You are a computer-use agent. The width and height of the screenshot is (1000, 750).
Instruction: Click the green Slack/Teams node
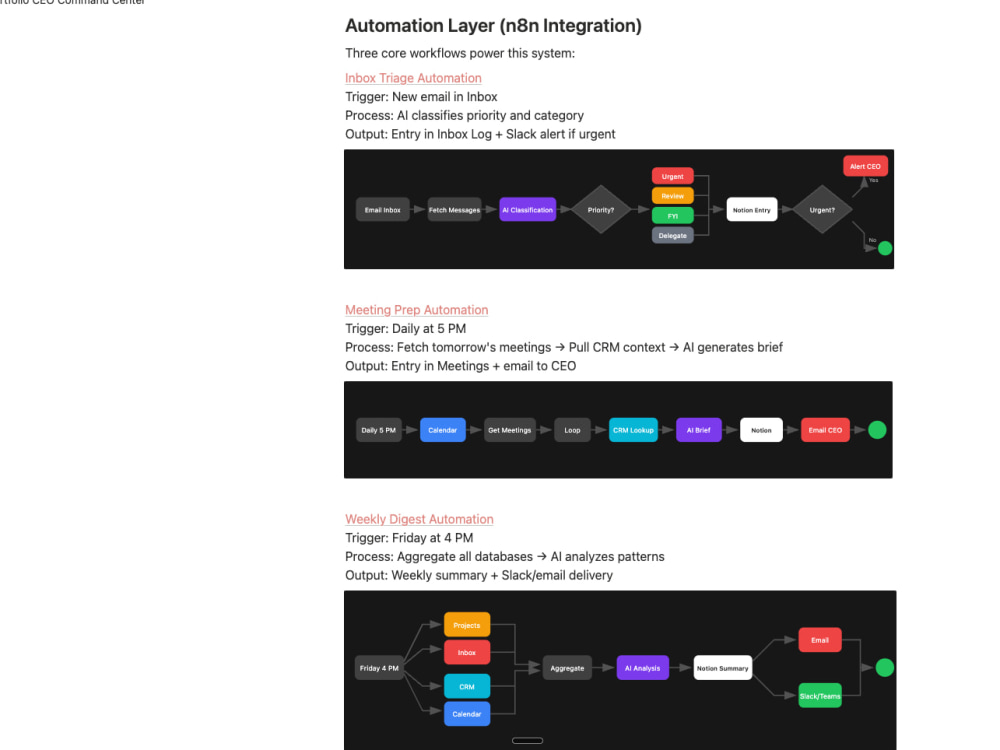tap(820, 696)
